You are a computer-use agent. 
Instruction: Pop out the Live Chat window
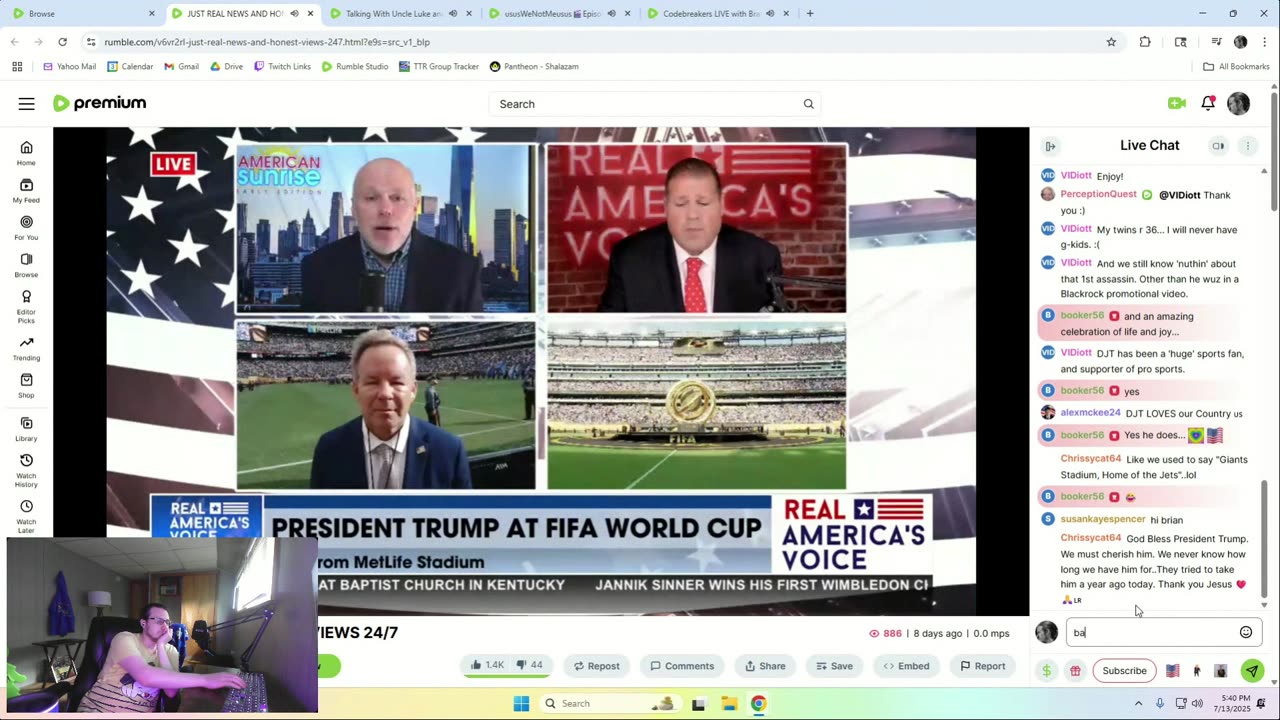[1218, 146]
